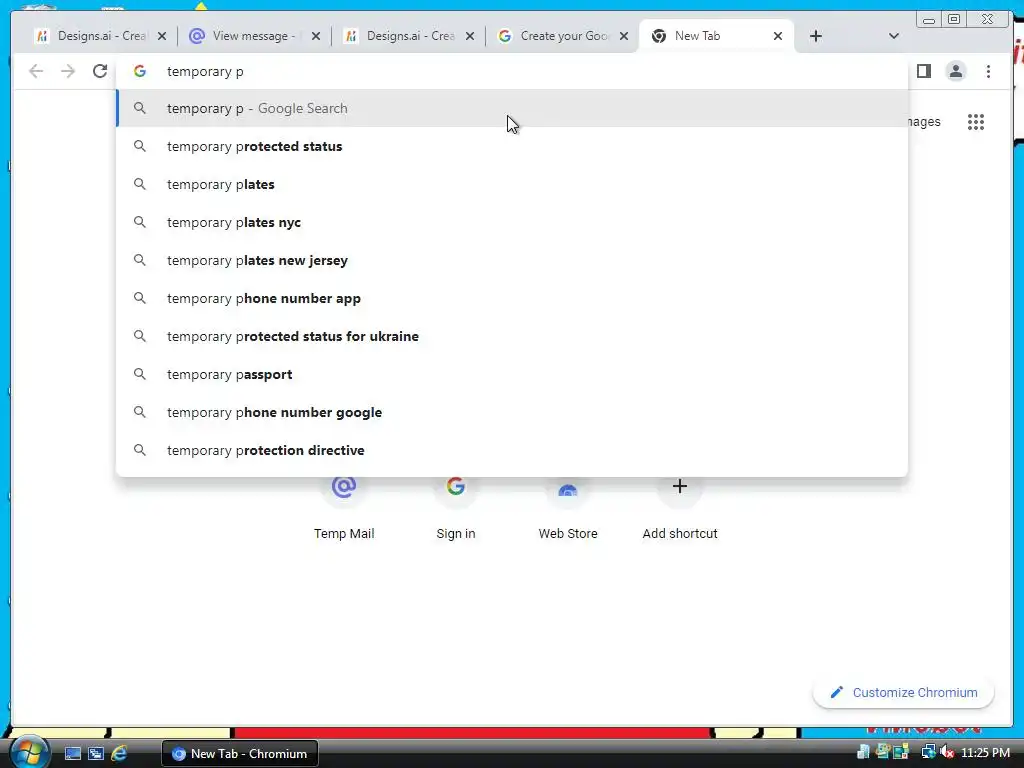The height and width of the screenshot is (768, 1024).
Task: Choose suggestion 'temporary phone number app'
Action: [512, 298]
